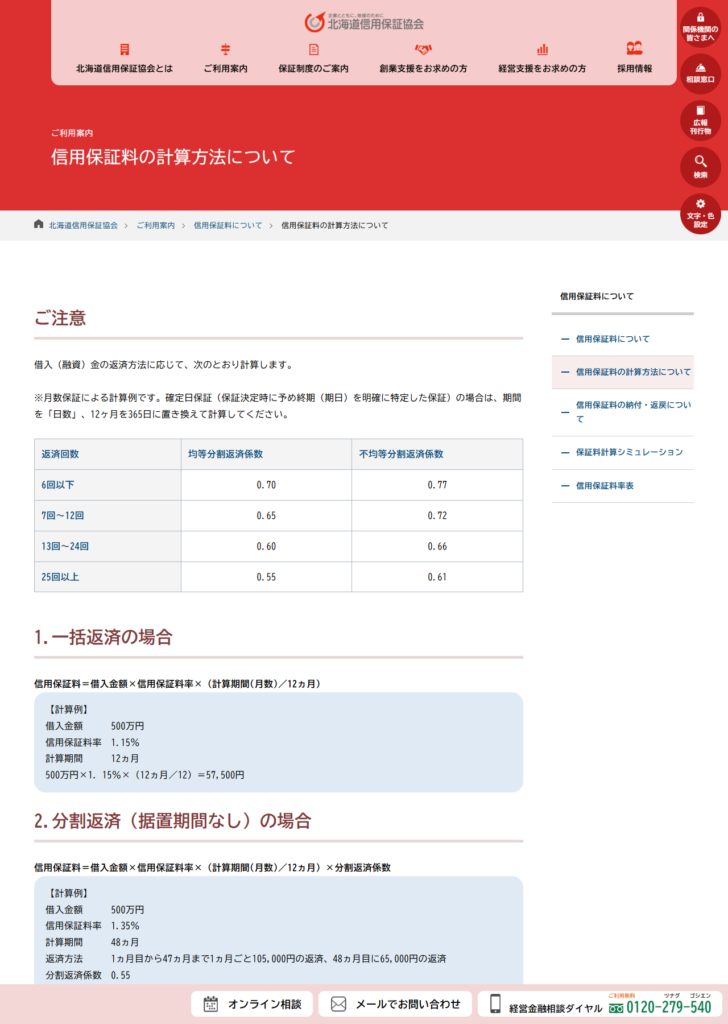Viewport: 728px width, 1024px height.
Task: Click the メールでお問い合わせ button
Action: pos(394,1004)
